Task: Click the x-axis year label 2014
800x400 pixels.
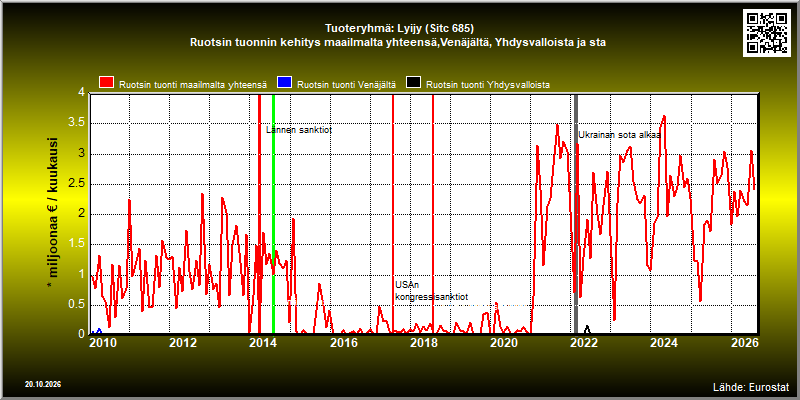Action: coord(263,343)
